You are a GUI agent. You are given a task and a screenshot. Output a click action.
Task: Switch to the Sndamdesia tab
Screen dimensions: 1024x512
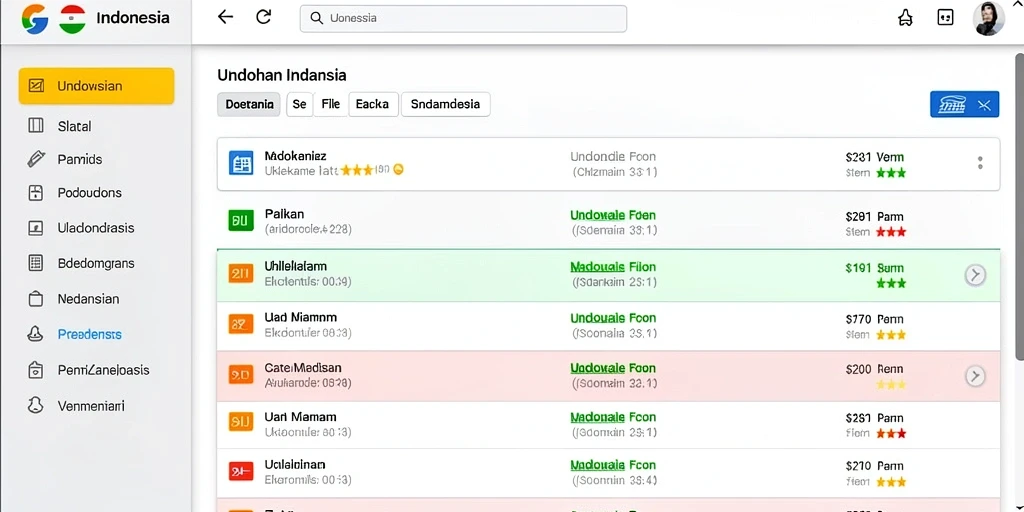click(x=445, y=104)
